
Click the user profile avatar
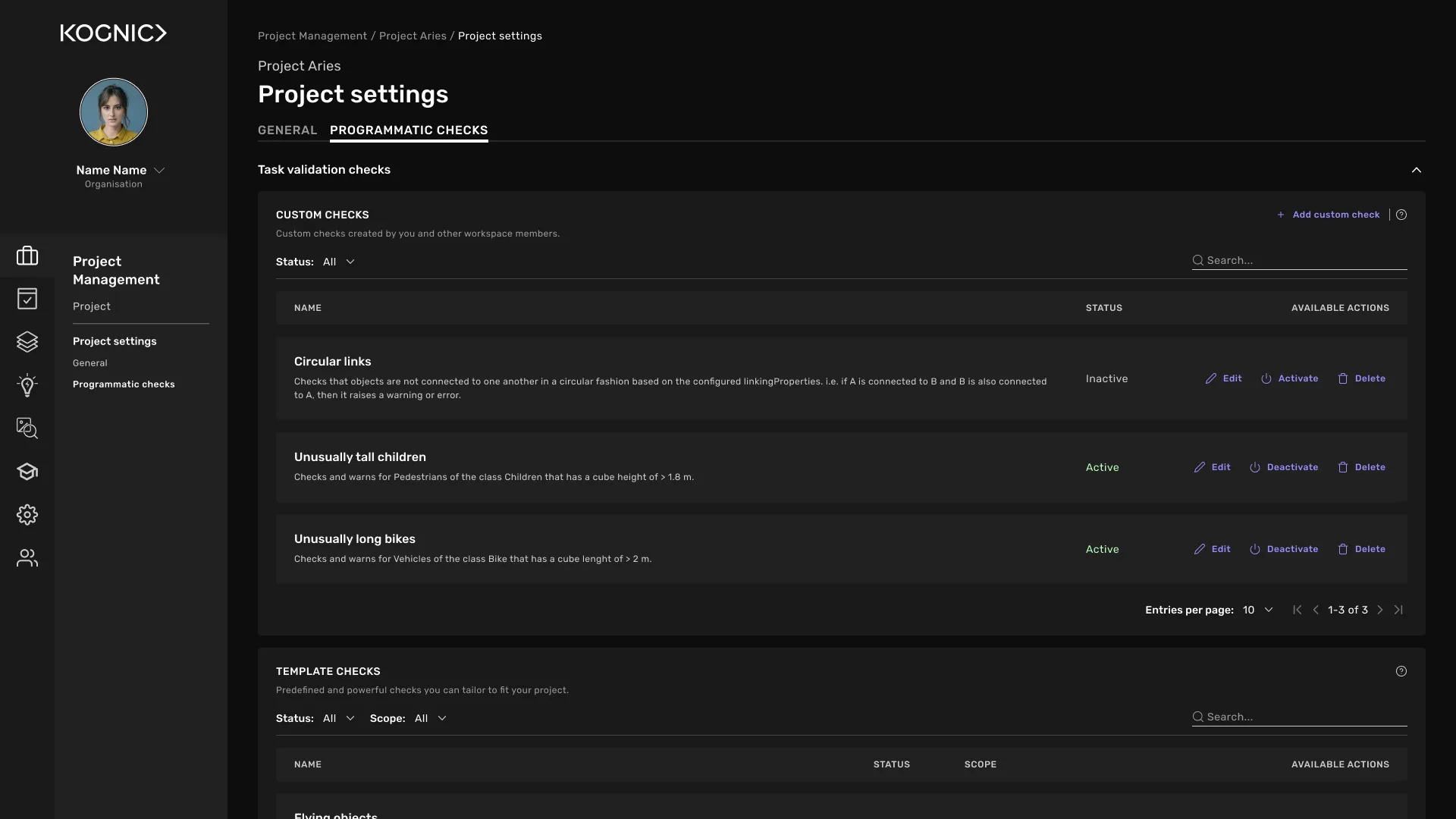coord(114,112)
